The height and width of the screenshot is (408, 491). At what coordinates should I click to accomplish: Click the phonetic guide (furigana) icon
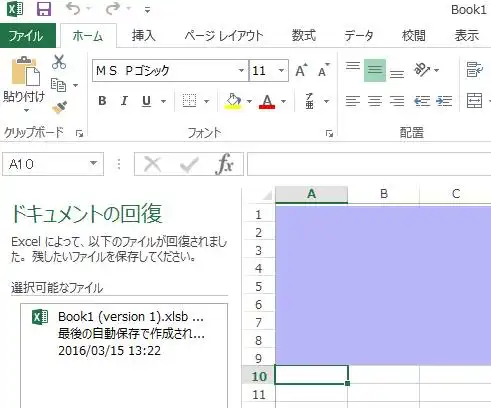tap(310, 101)
